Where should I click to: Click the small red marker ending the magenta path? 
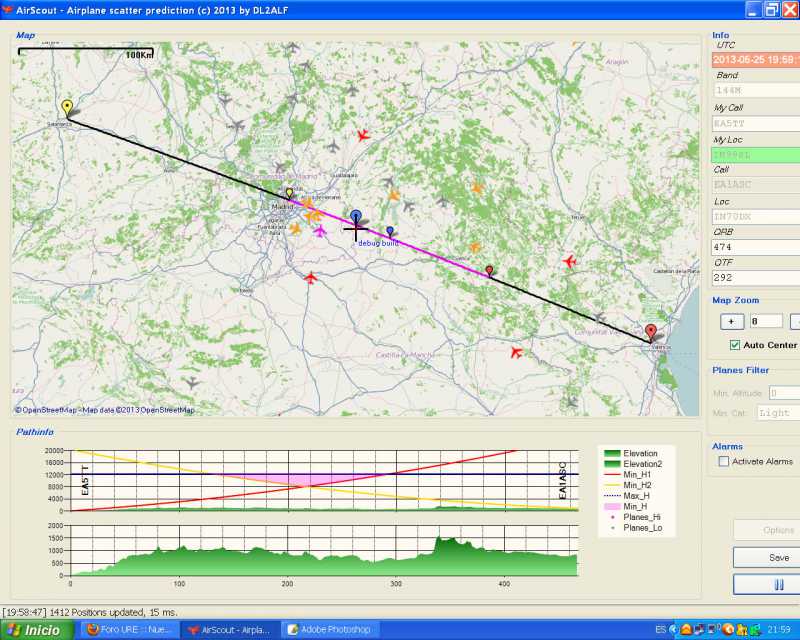489,270
